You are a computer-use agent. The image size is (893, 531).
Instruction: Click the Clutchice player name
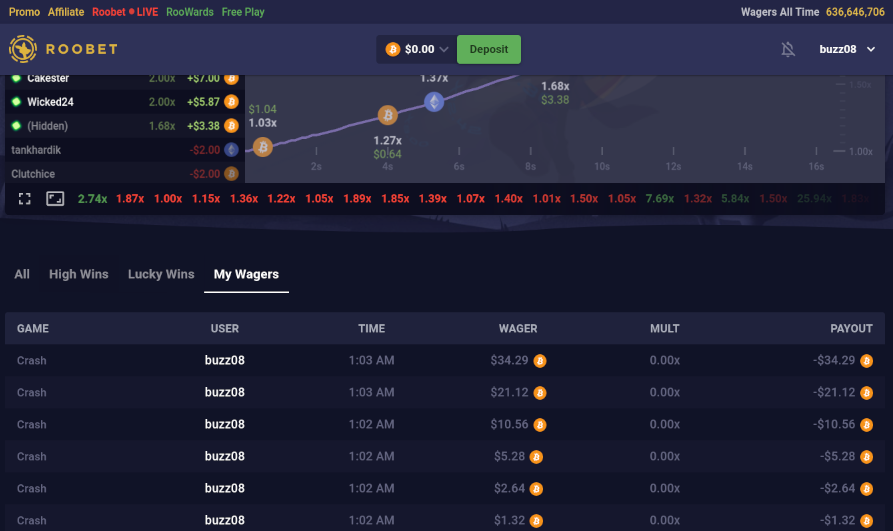coord(33,174)
